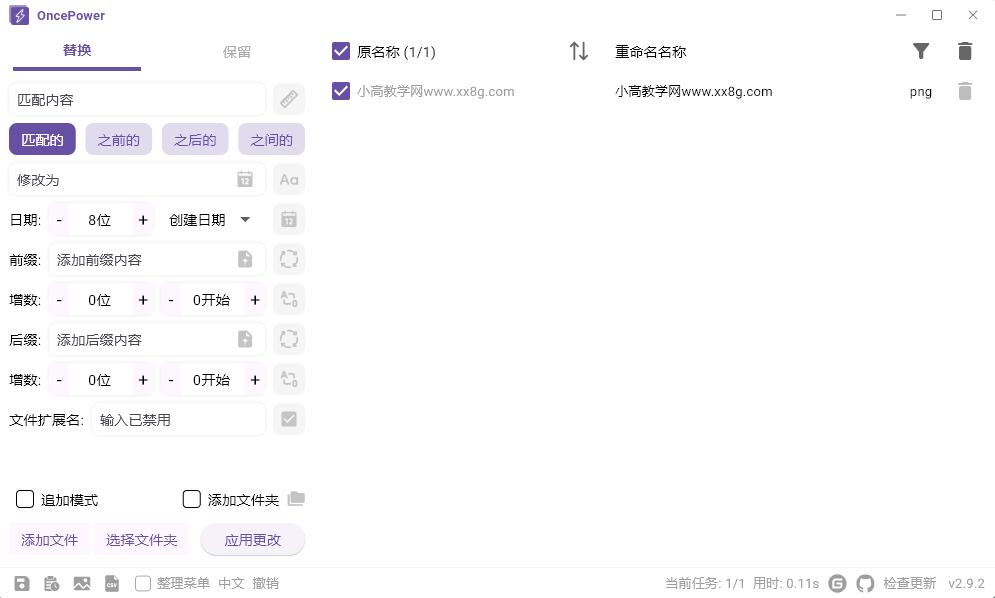
Task: Click the renamed name 小高教学网www.xx8g.com cell
Action: (694, 91)
